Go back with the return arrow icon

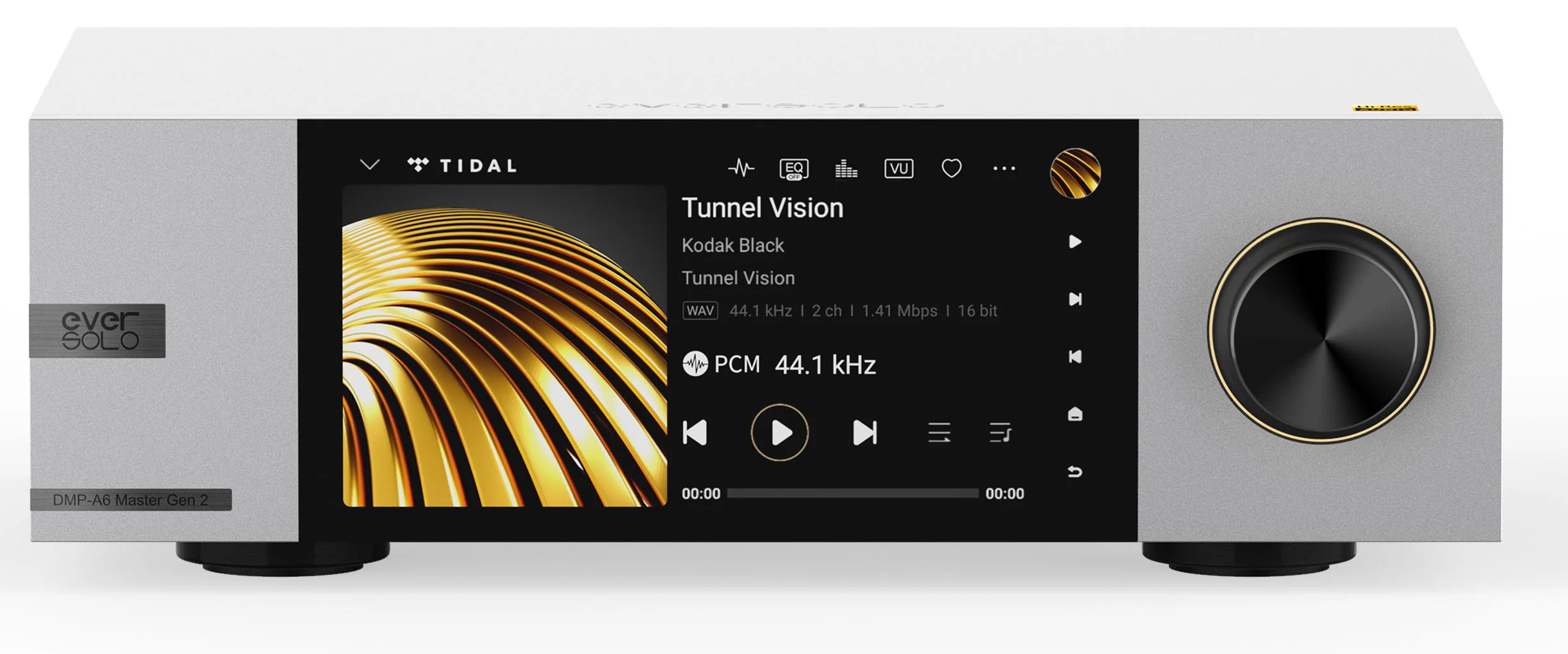tap(1075, 472)
